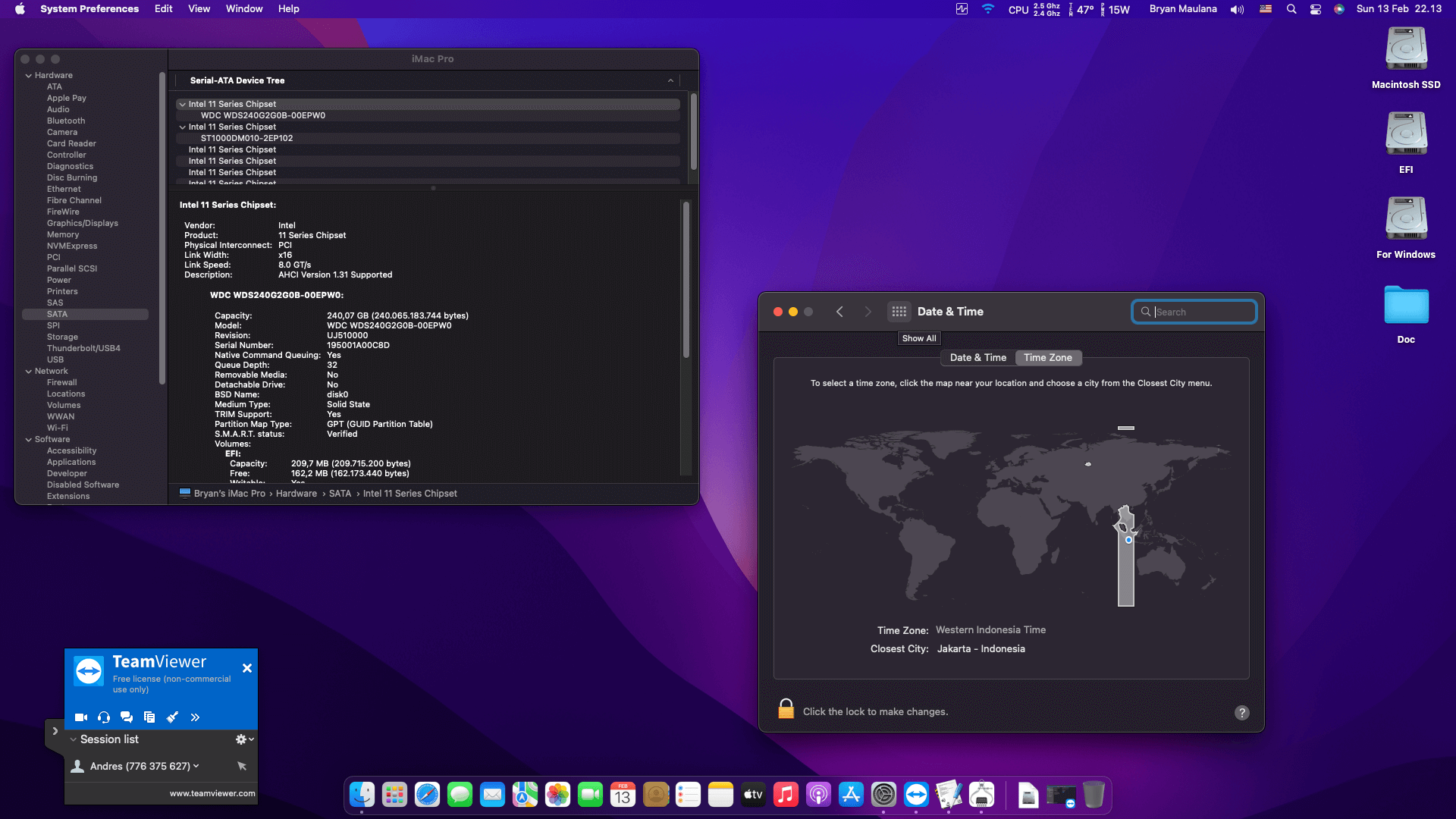This screenshot has height=819, width=1456.
Task: Select the Doc folder on desktop
Action: tap(1406, 314)
